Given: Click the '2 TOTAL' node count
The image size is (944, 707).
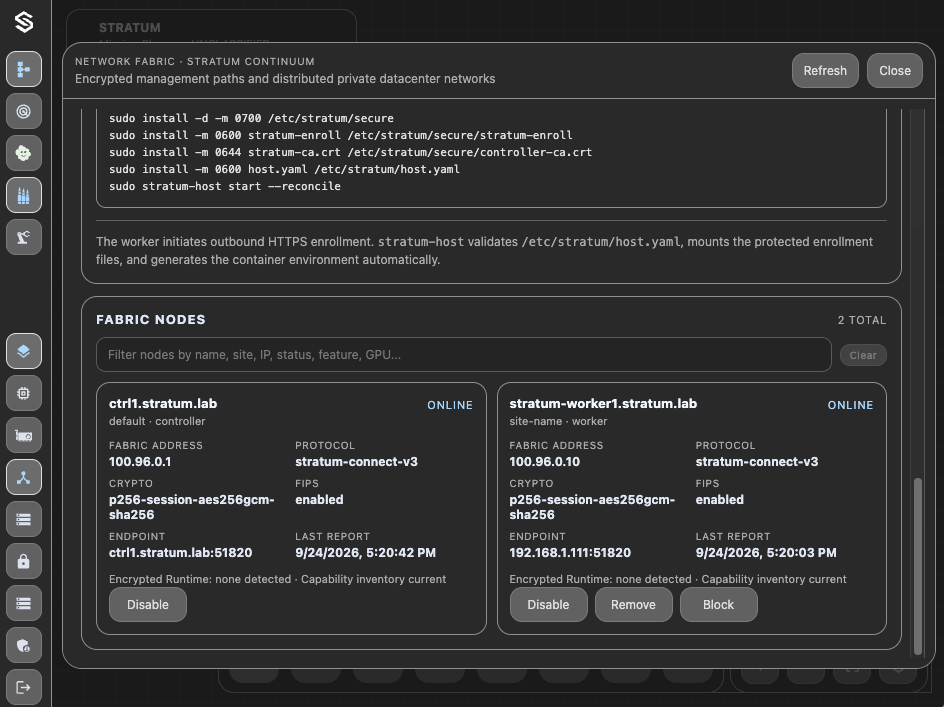Looking at the screenshot, I should click(x=862, y=320).
